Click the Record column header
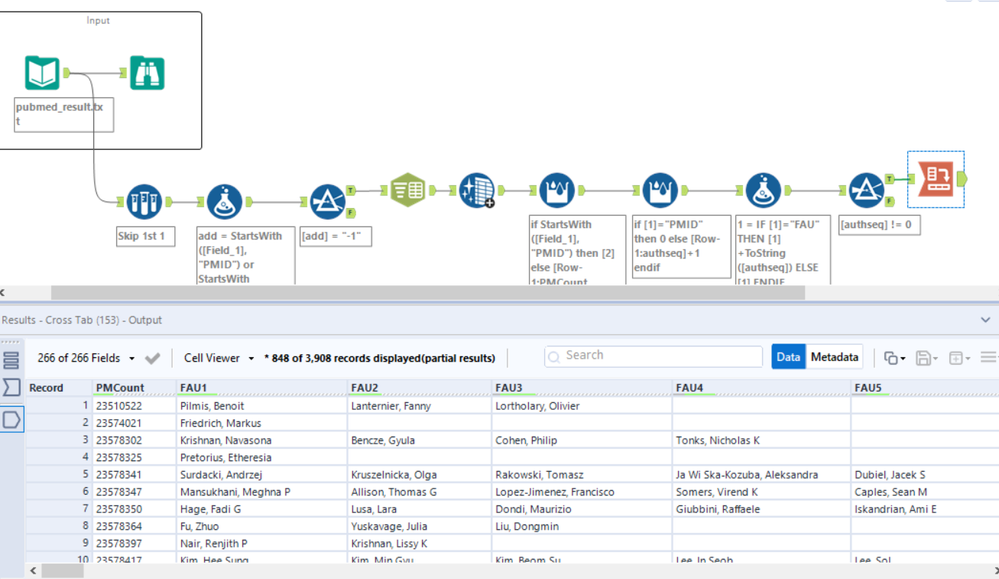 click(x=59, y=388)
